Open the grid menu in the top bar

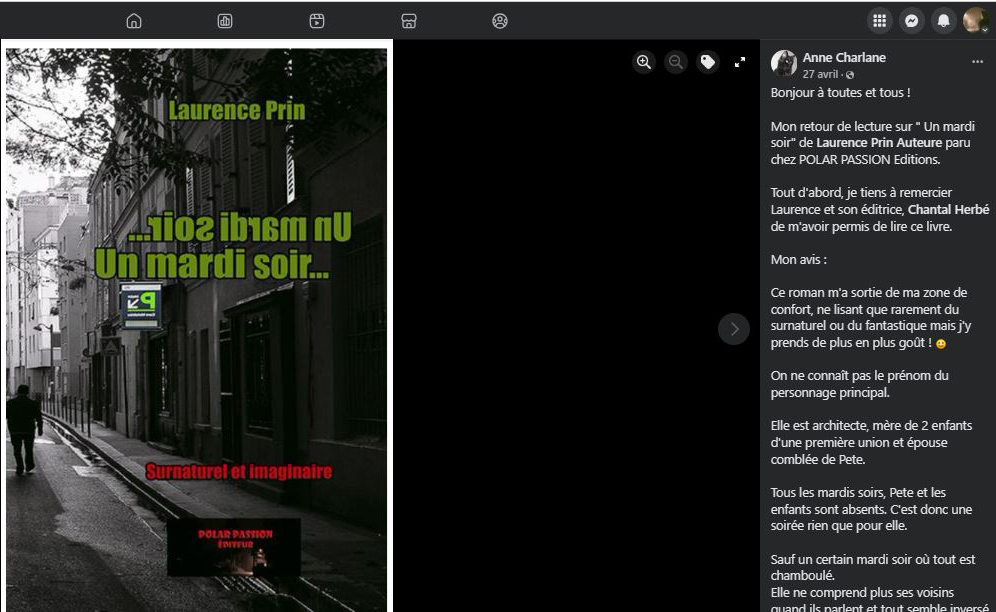[x=880, y=21]
